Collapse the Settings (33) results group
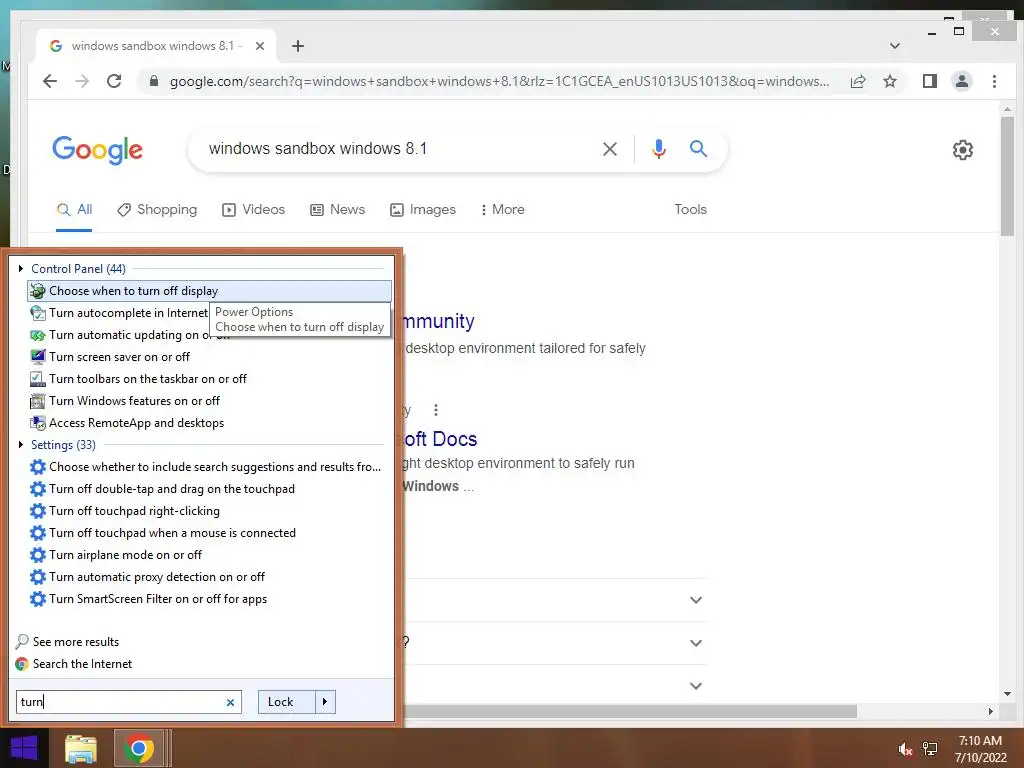1024x768 pixels. coord(21,445)
